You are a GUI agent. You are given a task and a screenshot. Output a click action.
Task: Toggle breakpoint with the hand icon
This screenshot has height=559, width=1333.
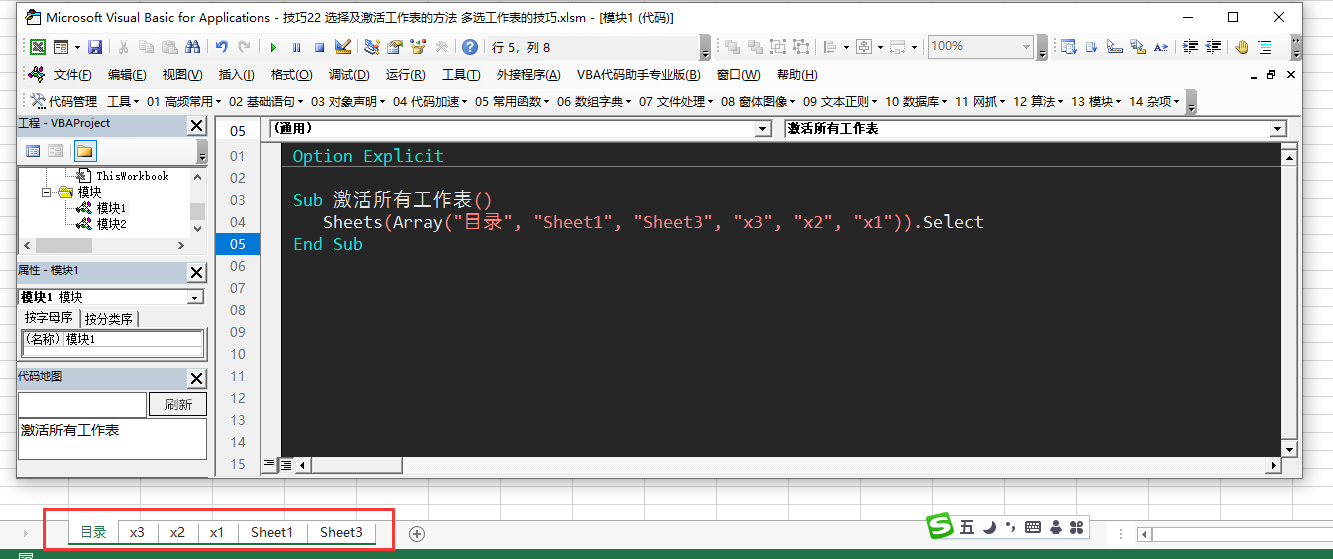[x=1242, y=47]
